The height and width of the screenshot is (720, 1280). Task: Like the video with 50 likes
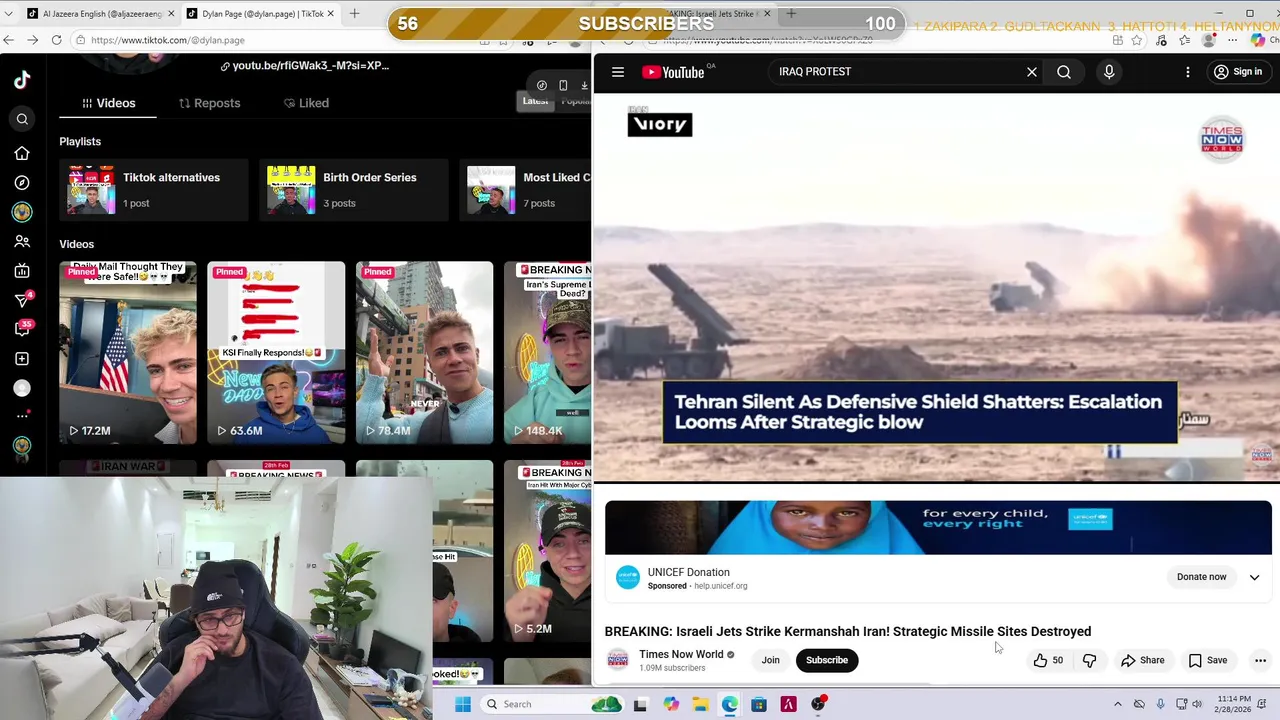click(1048, 660)
